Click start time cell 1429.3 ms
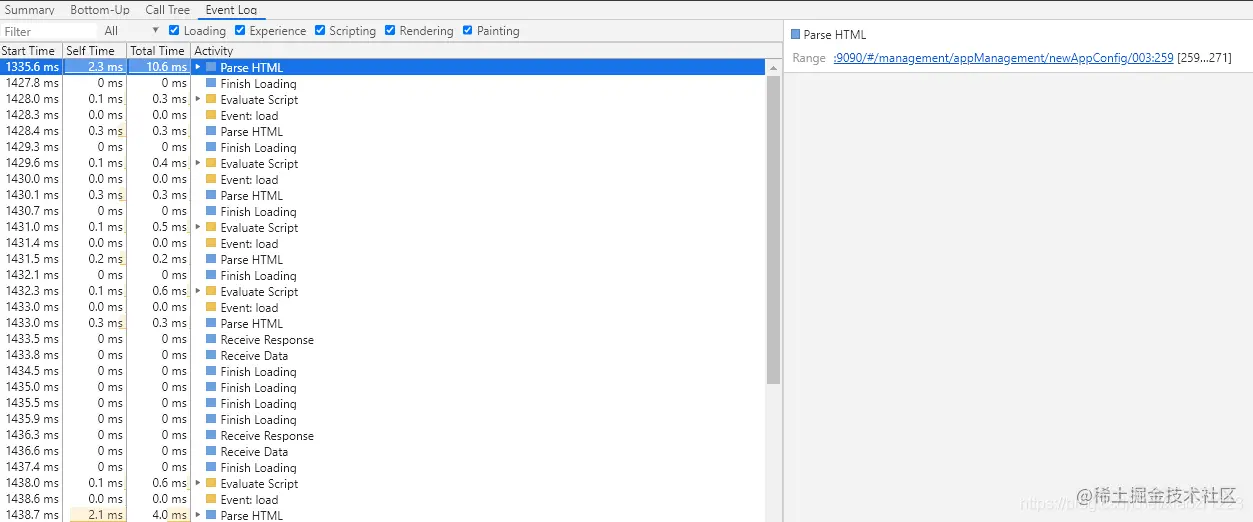 coord(31,147)
